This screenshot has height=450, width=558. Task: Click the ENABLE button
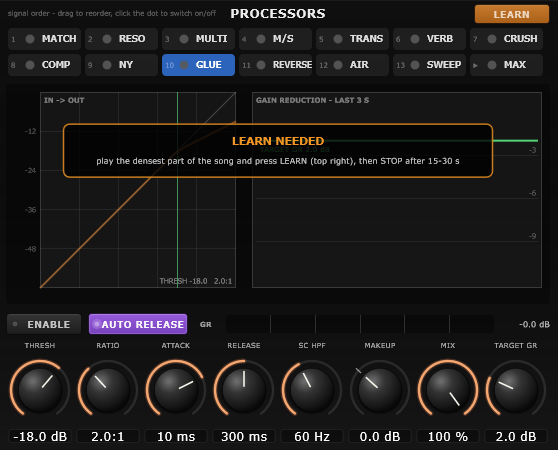pos(44,324)
